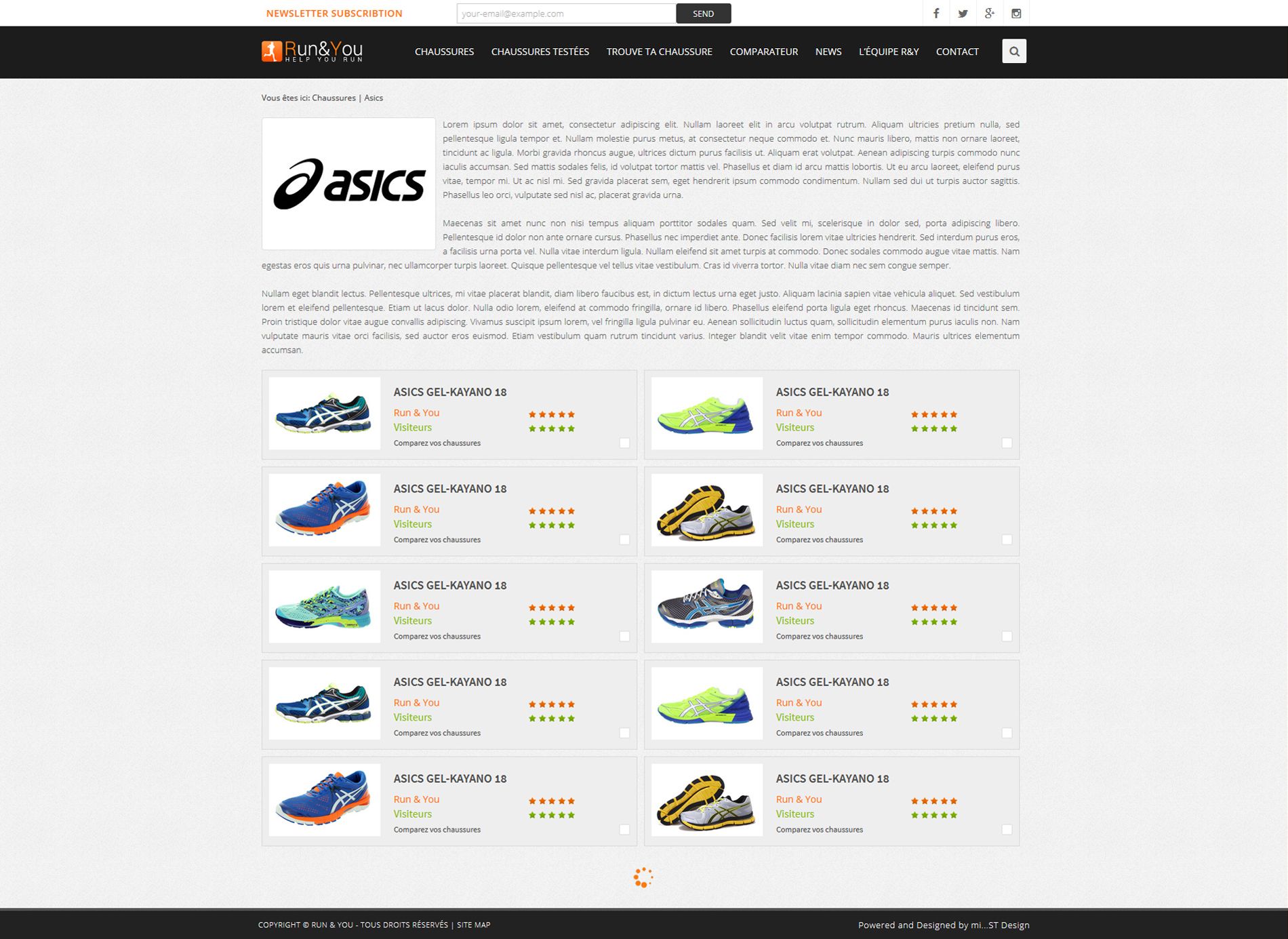Screen dimensions: 1288x939
Task: Open the CHAUSSURES TESTÉES menu item
Action: [x=540, y=52]
